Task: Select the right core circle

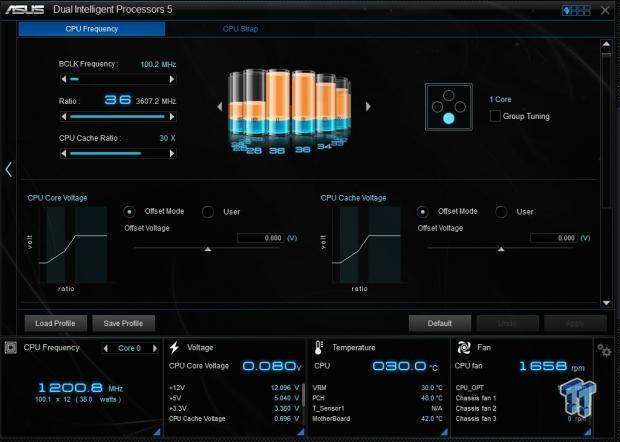Action: (460, 107)
